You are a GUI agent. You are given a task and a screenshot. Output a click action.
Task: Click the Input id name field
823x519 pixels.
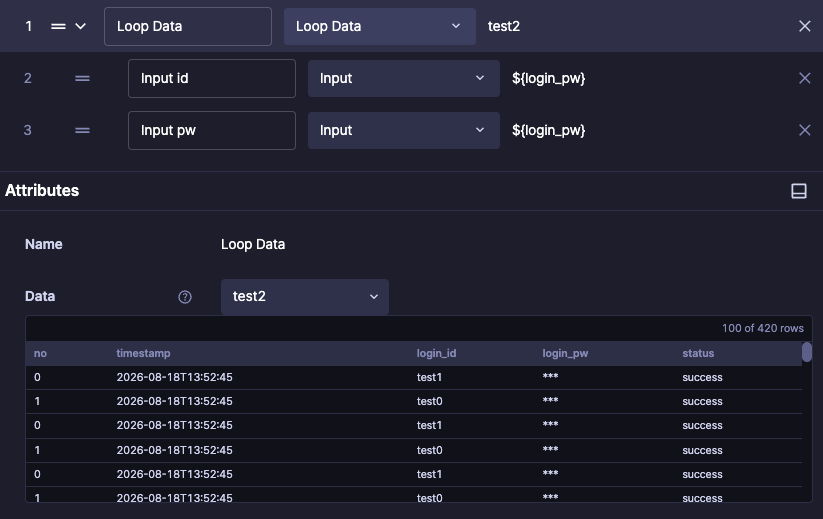tap(212, 78)
